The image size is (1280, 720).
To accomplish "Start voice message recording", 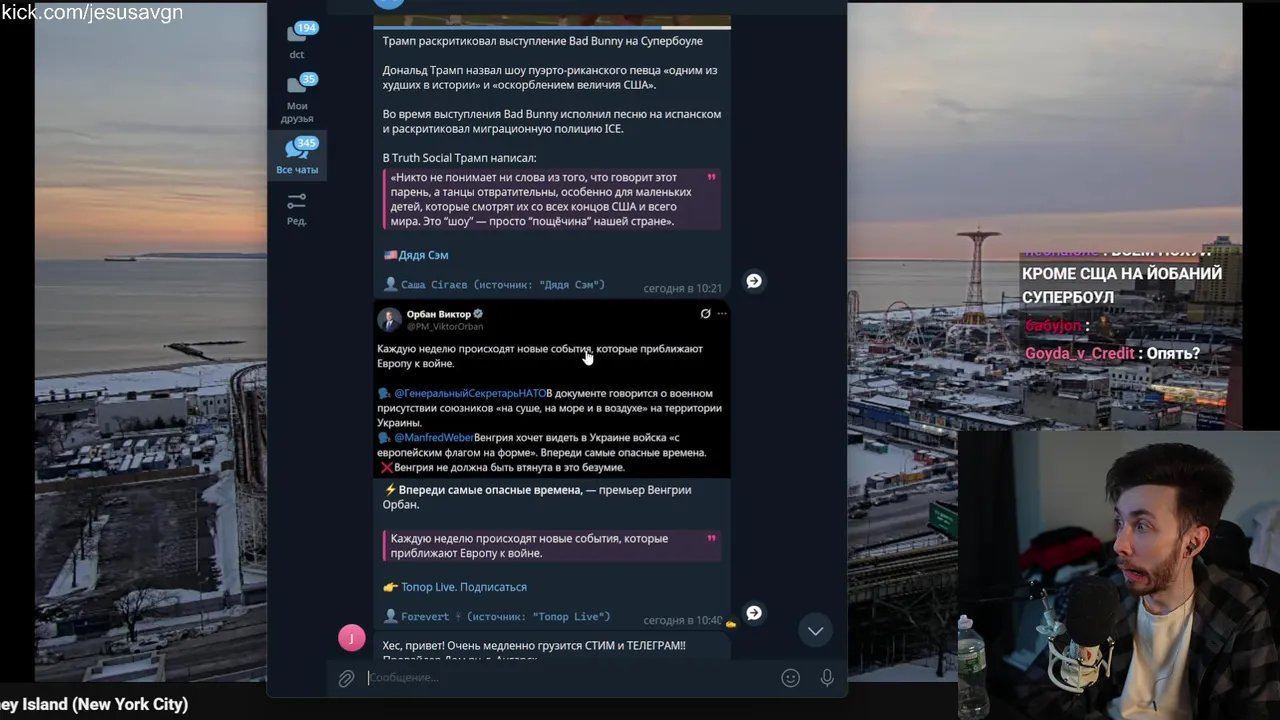I will click(827, 678).
